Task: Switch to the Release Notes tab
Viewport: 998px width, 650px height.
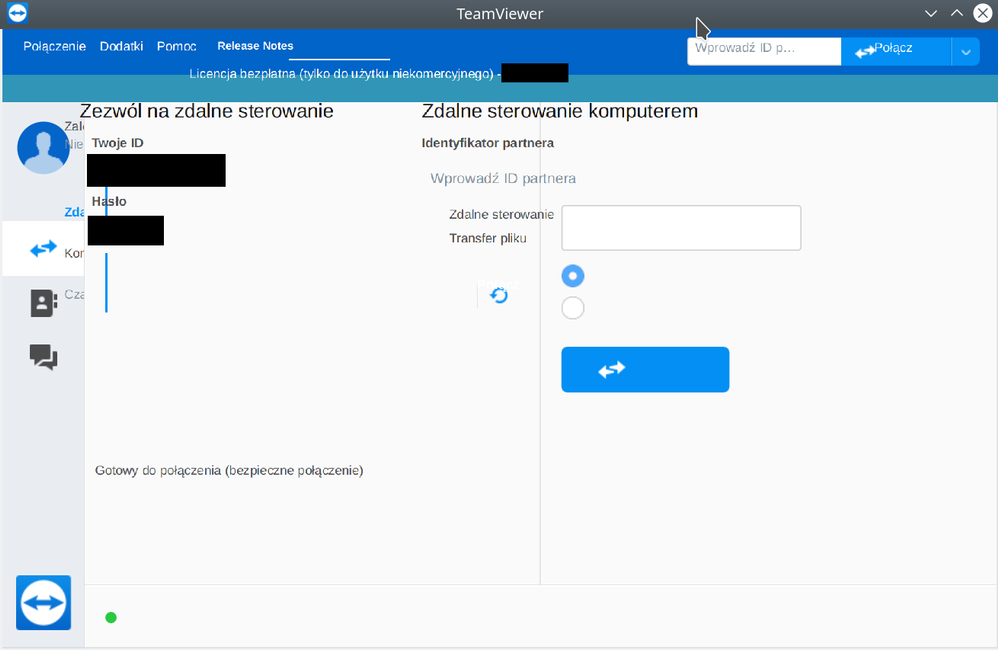Action: coord(255,46)
